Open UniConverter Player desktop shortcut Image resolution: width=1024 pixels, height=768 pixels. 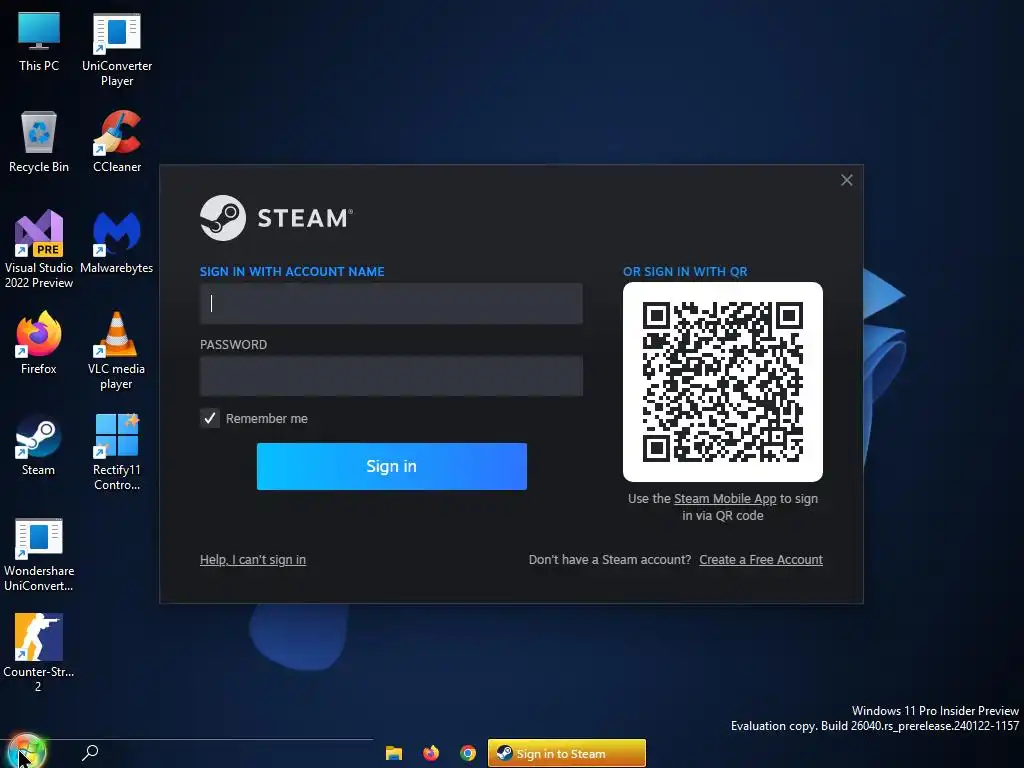pyautogui.click(x=117, y=50)
